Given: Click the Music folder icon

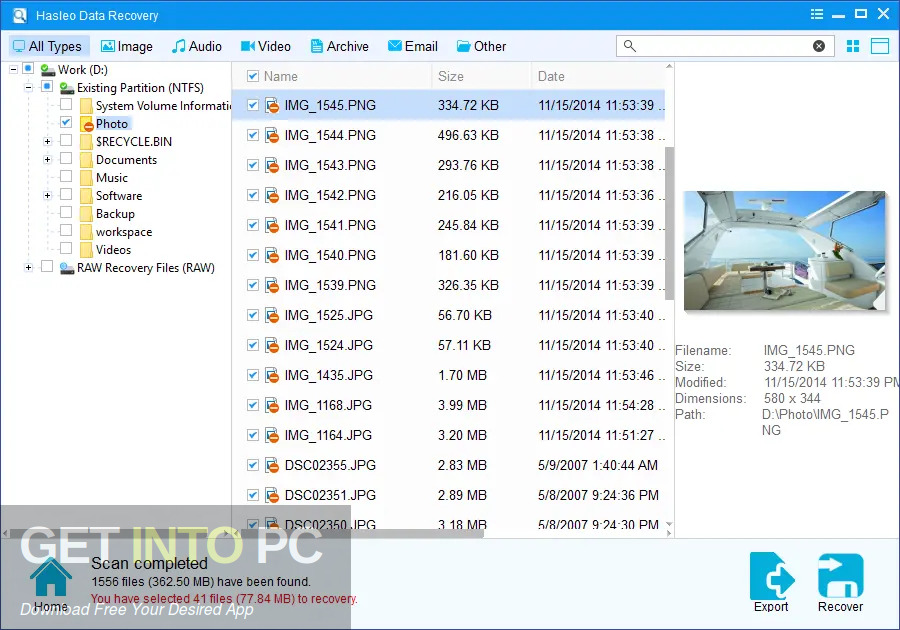Looking at the screenshot, I should click(86, 178).
